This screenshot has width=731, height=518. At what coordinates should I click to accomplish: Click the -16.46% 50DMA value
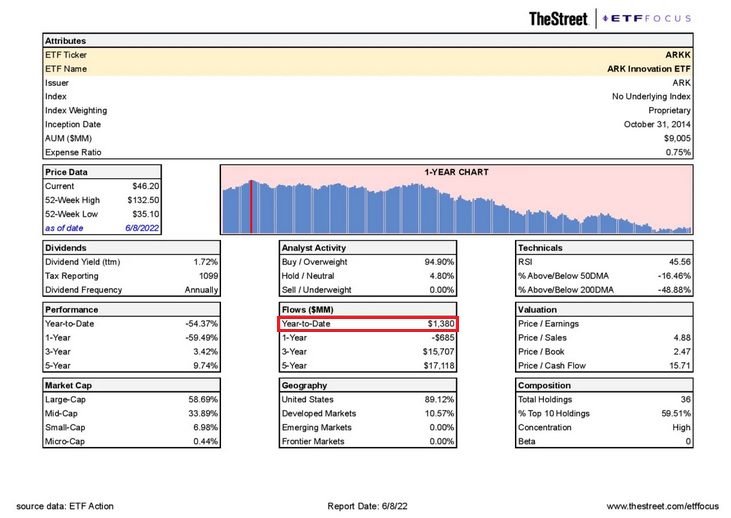pos(674,276)
